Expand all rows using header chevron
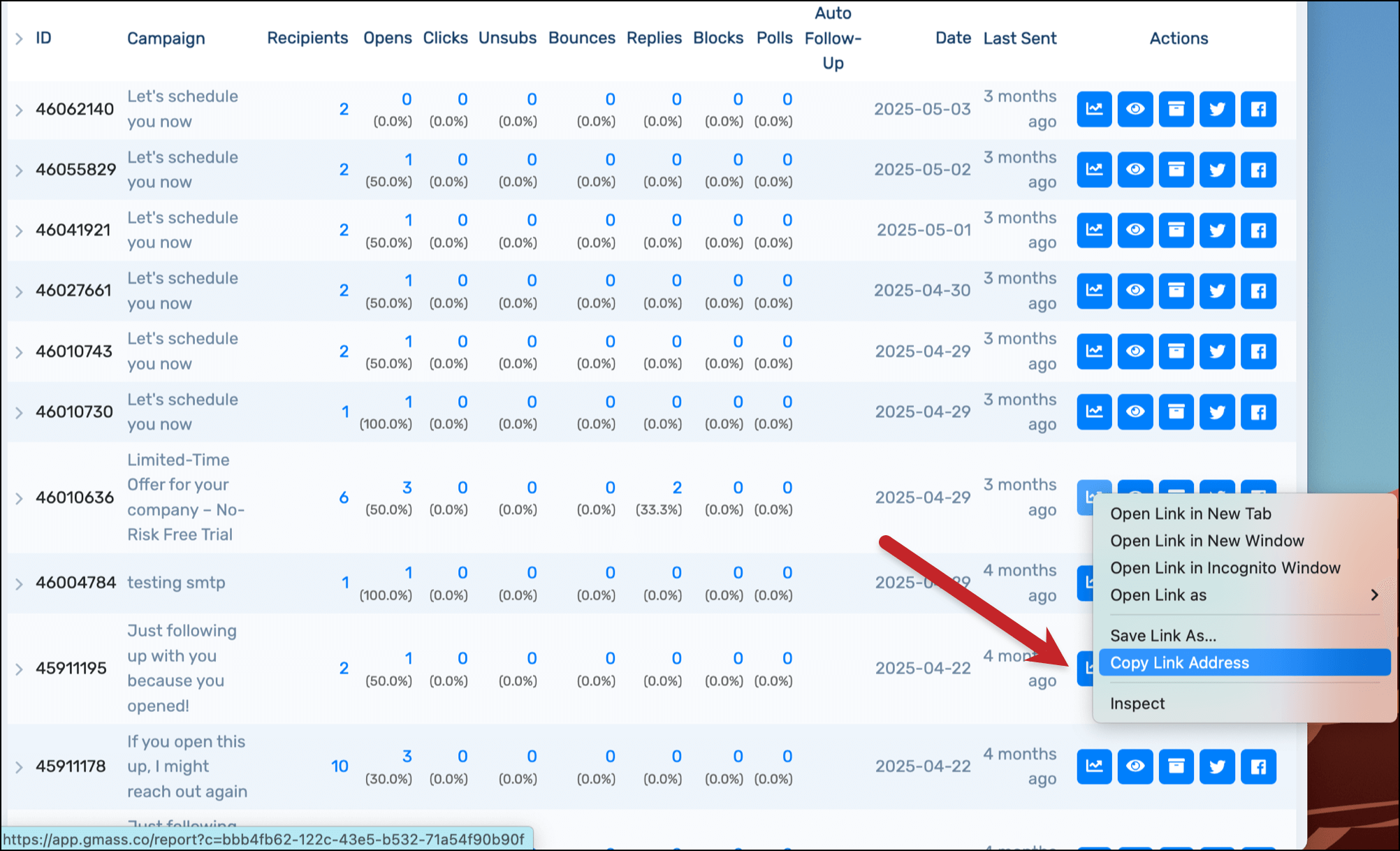The width and height of the screenshot is (1400, 851). point(19,38)
